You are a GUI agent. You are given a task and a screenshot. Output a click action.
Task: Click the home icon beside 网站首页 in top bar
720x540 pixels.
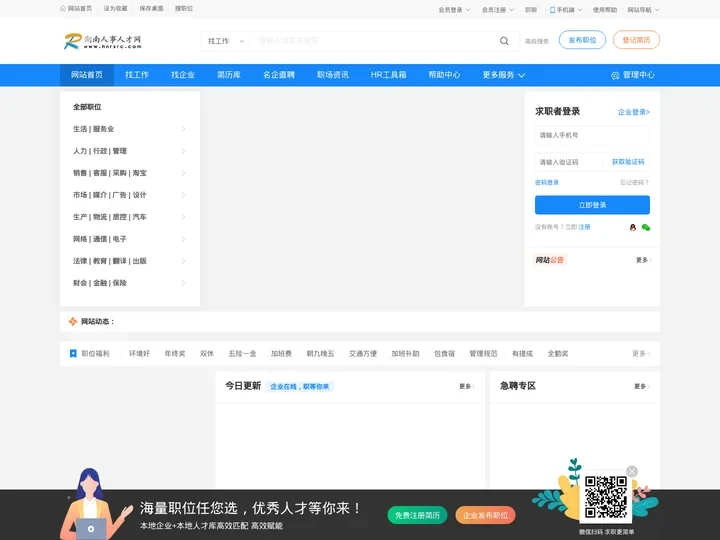(63, 8)
